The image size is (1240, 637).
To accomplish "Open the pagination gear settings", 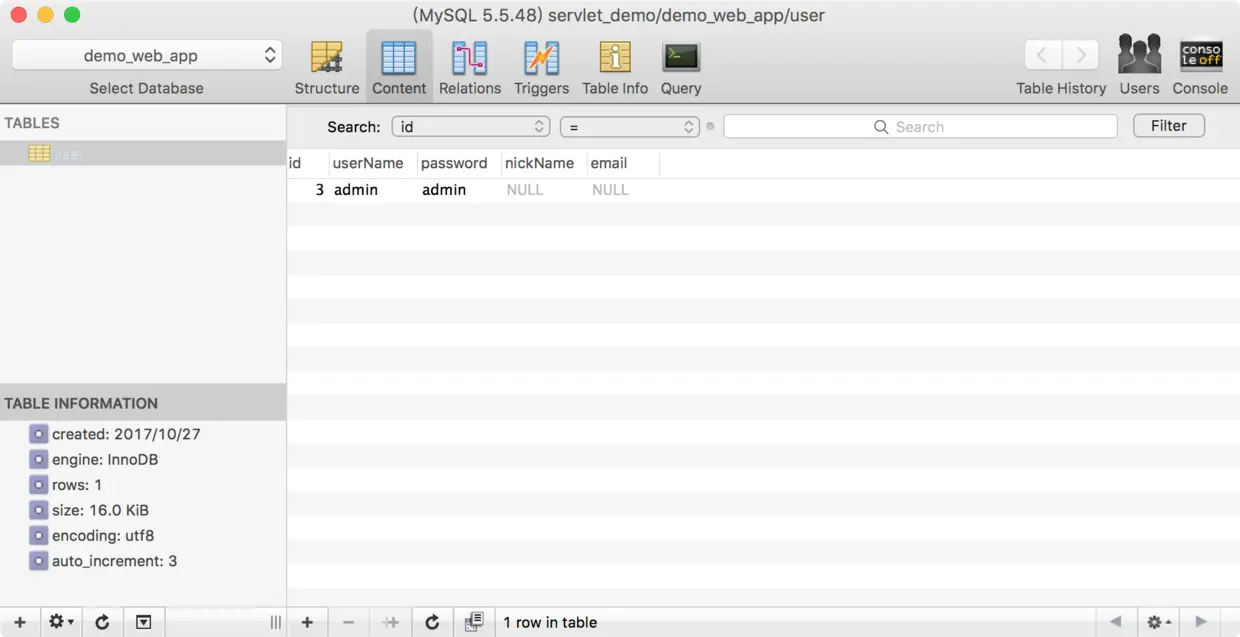I will (x=1159, y=622).
